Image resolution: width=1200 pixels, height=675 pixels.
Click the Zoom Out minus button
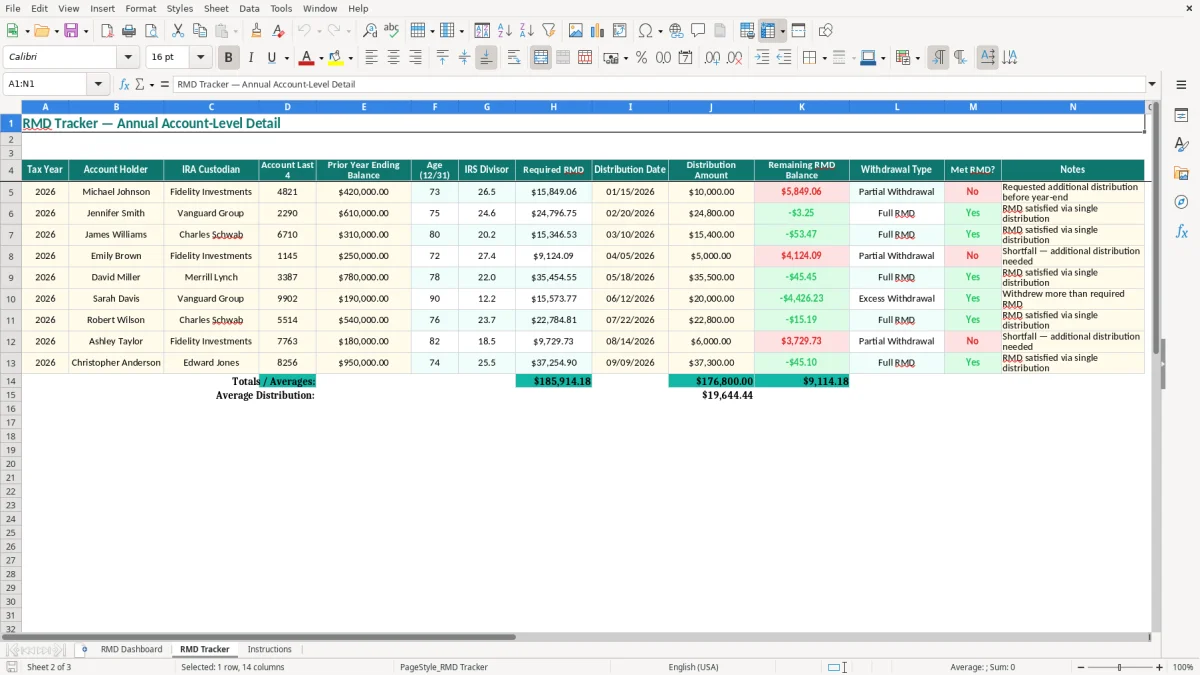[1081, 667]
